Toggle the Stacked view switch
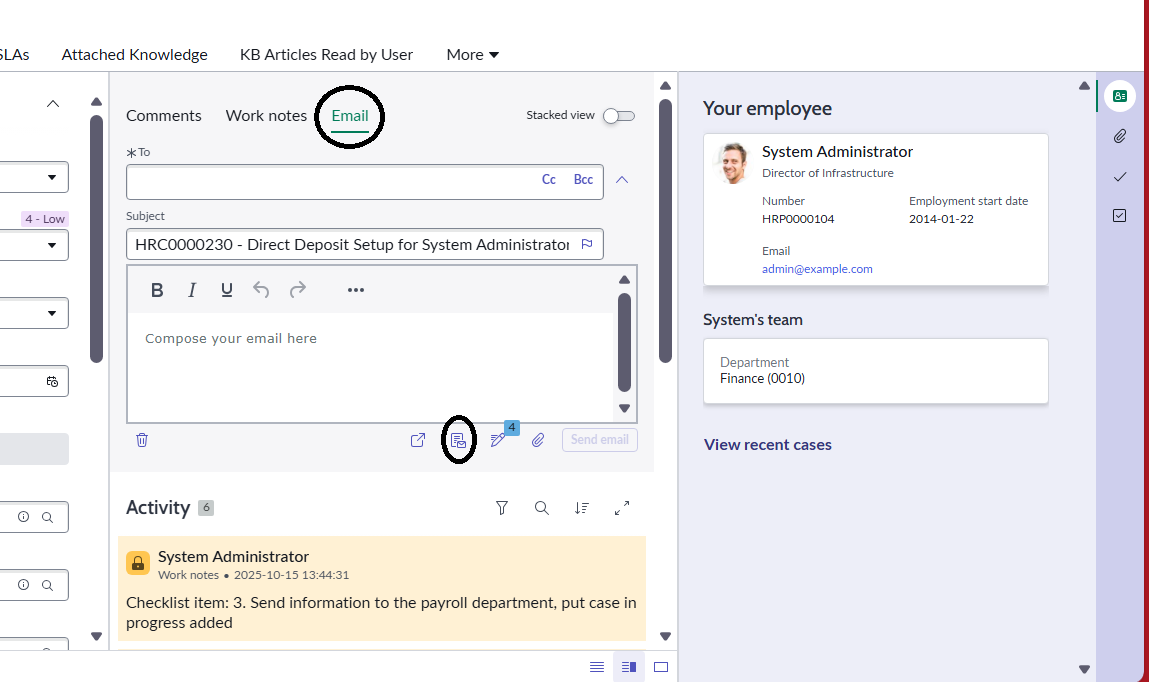1149x682 pixels. (x=618, y=116)
